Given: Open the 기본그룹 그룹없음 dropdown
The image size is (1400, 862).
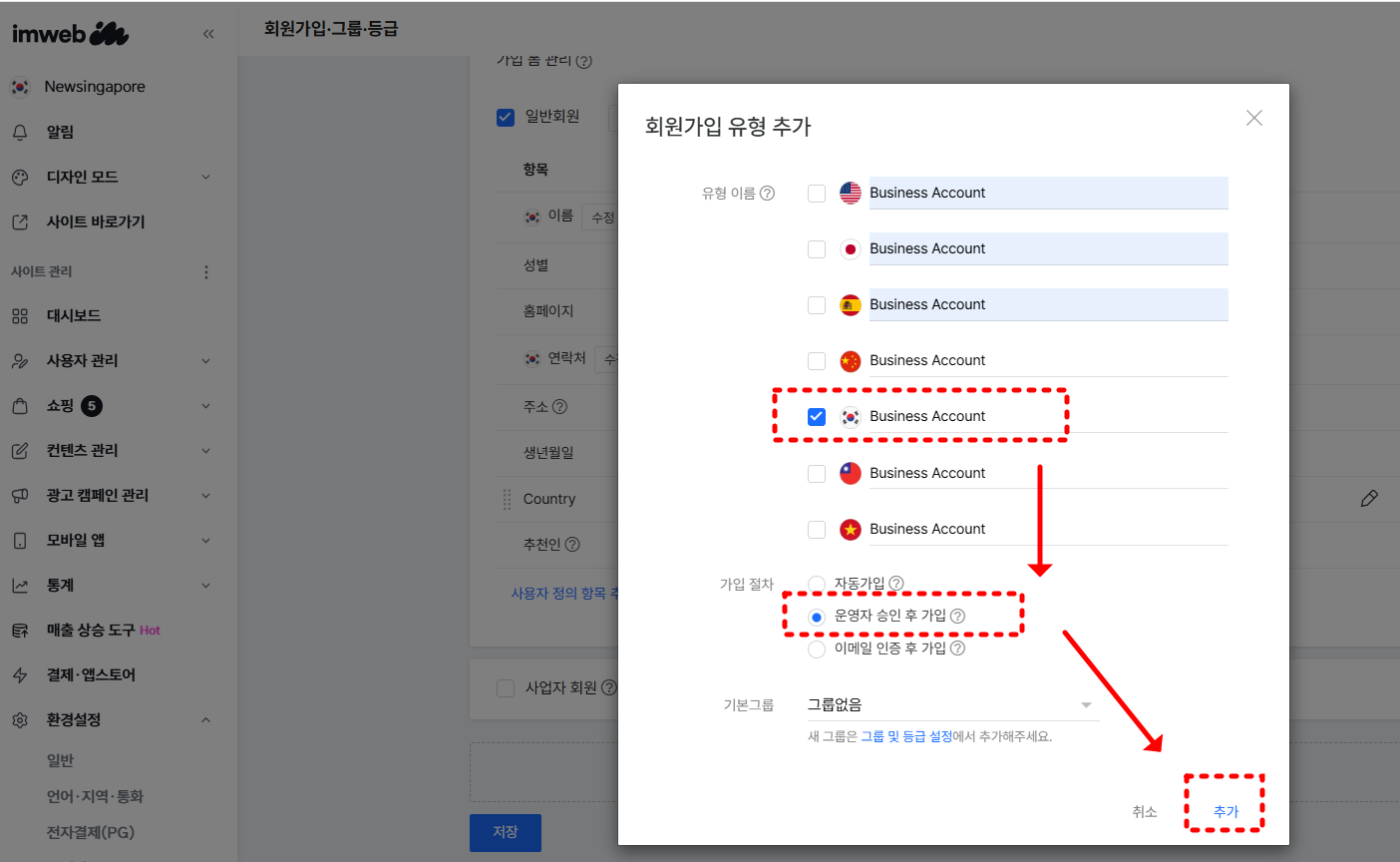Looking at the screenshot, I should coord(952,704).
